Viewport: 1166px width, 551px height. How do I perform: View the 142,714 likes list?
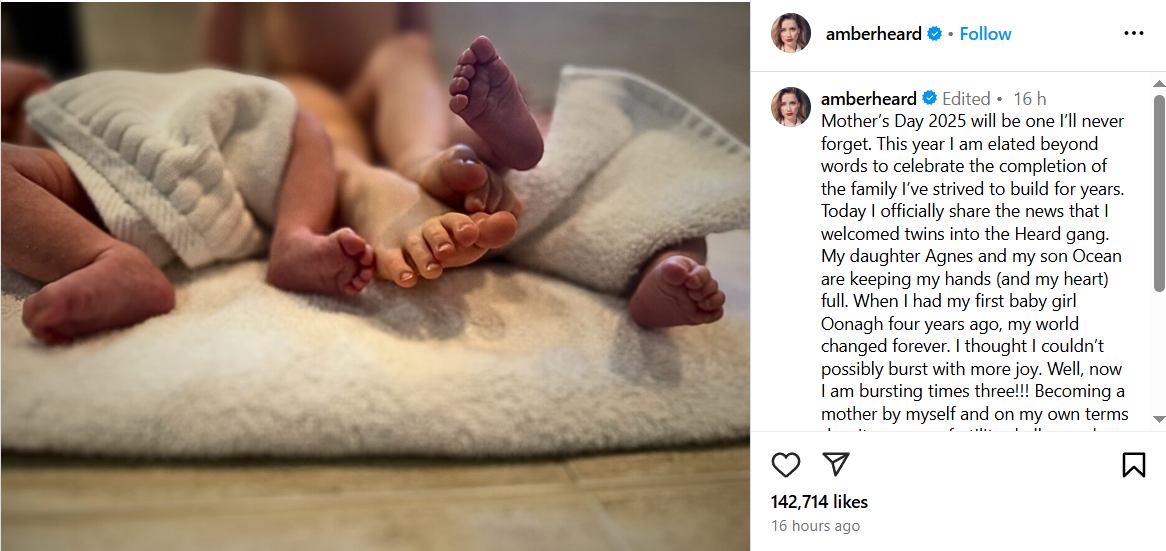coord(819,501)
